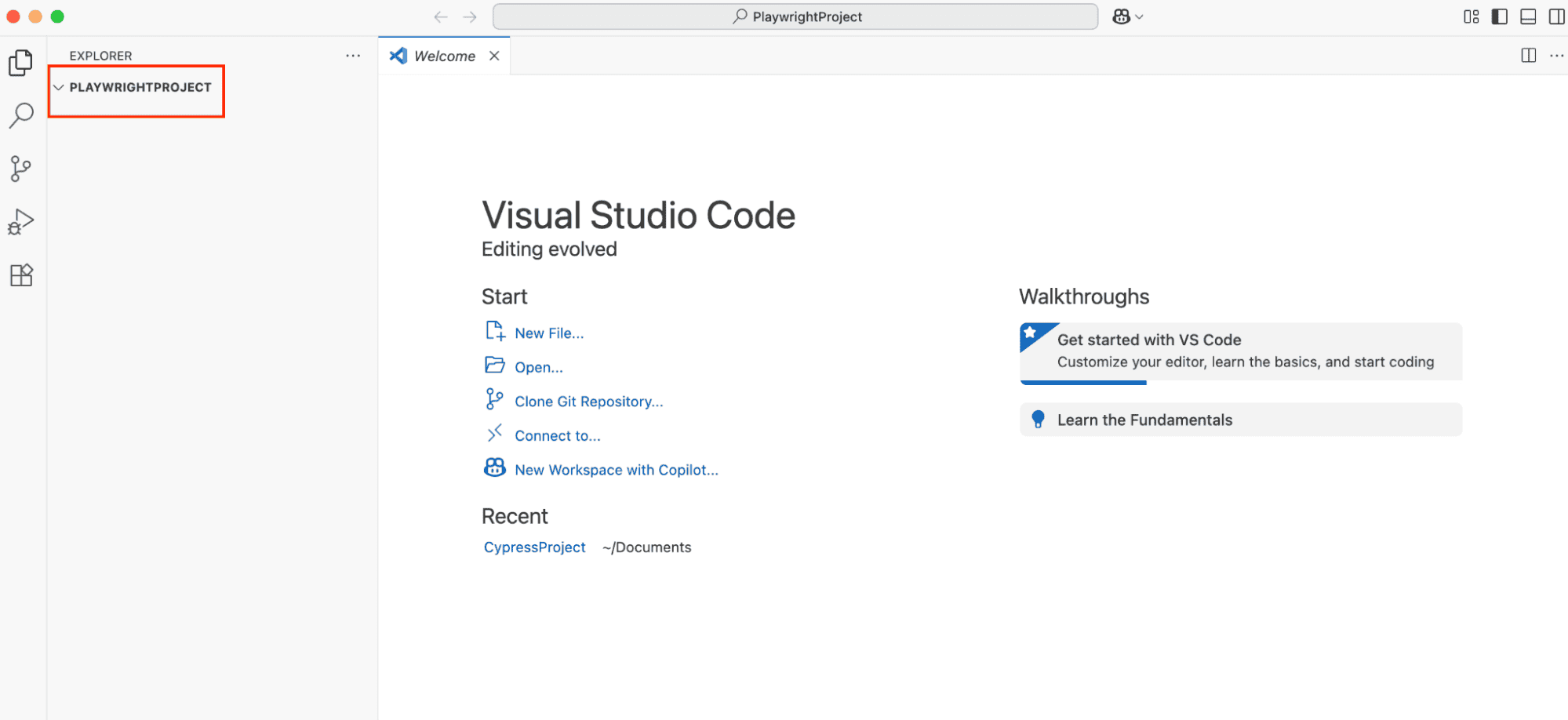Toggle the bottom panel visibility

tap(1527, 16)
